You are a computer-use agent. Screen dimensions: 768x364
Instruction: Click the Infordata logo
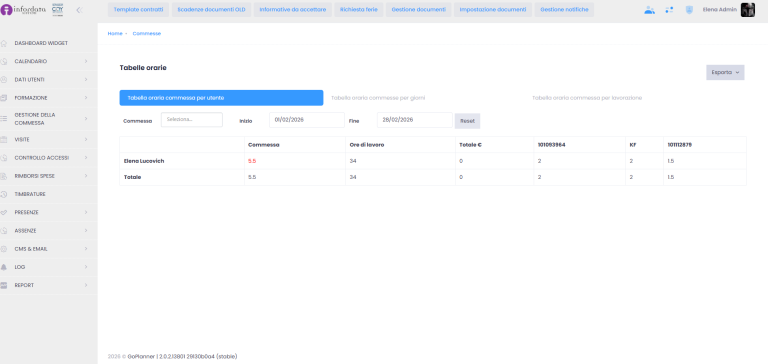pos(24,10)
